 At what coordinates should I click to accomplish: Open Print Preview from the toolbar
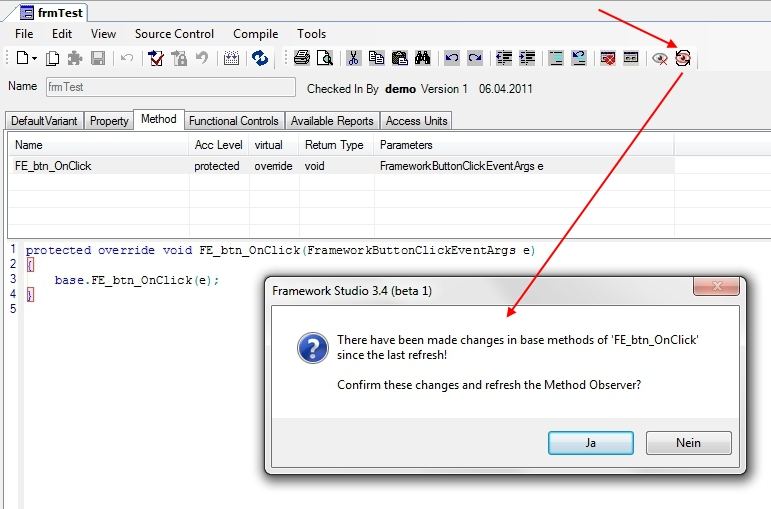coord(325,58)
